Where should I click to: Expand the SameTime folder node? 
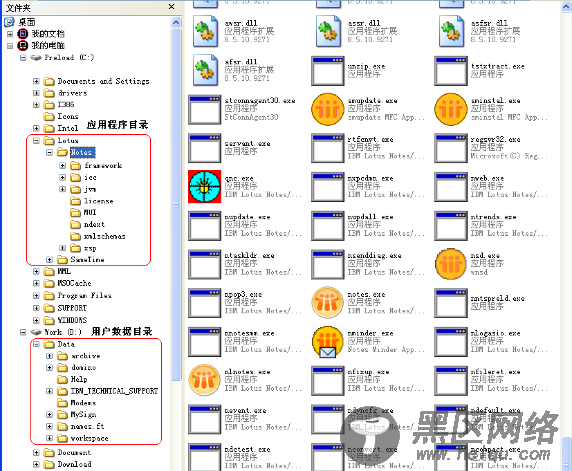50,259
